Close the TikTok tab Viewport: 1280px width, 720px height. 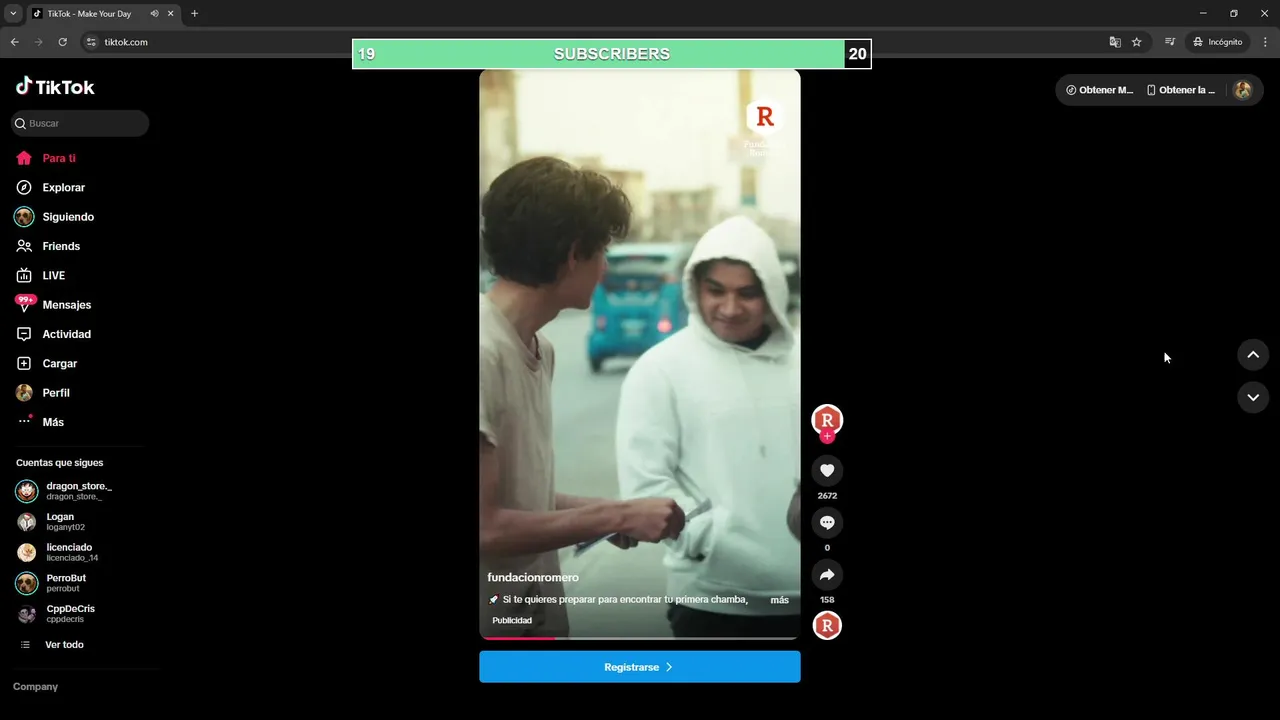coord(171,14)
